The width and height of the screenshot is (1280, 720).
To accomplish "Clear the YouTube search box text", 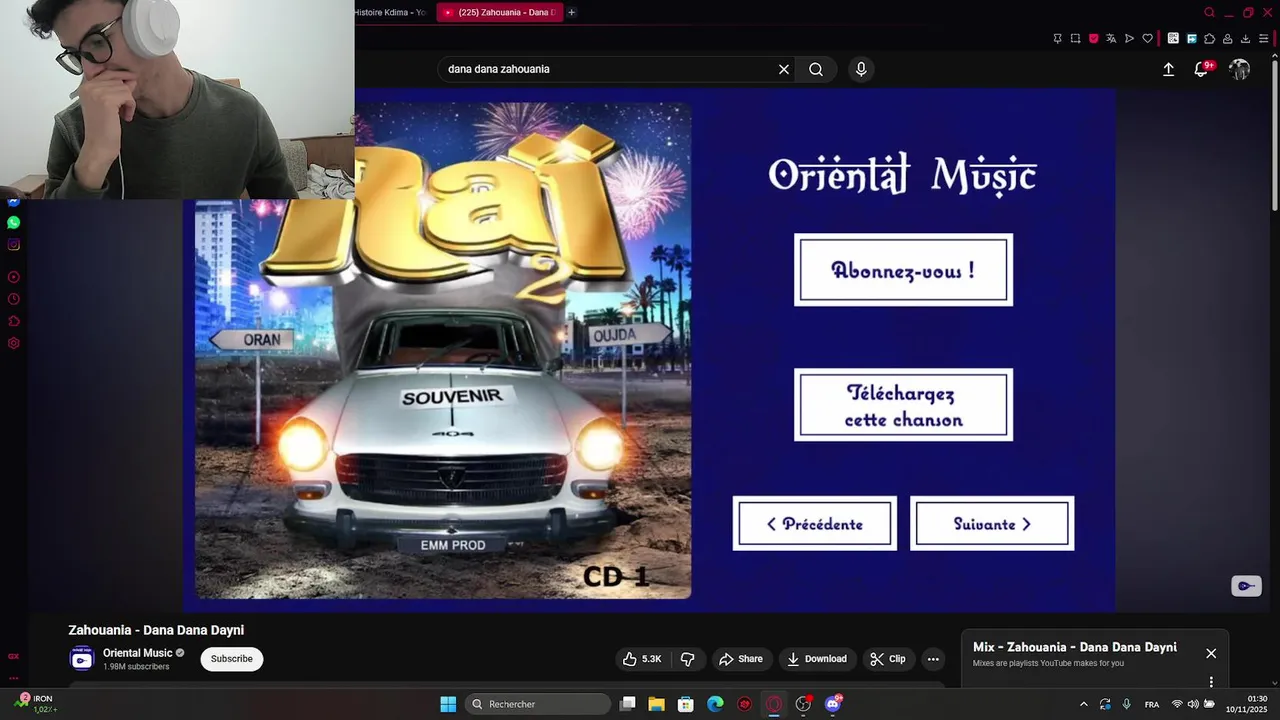I will pyautogui.click(x=784, y=69).
